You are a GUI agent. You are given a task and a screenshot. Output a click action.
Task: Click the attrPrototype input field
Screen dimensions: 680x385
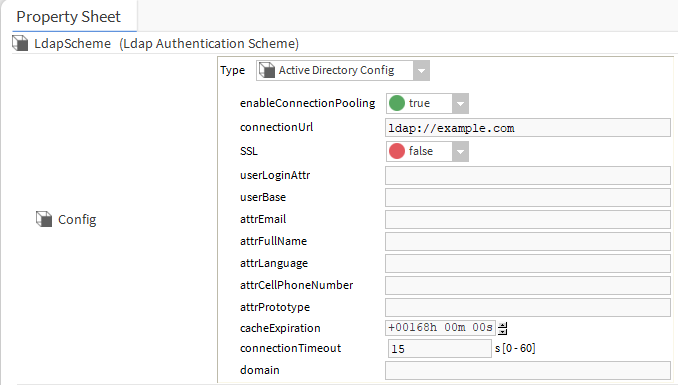click(528, 307)
